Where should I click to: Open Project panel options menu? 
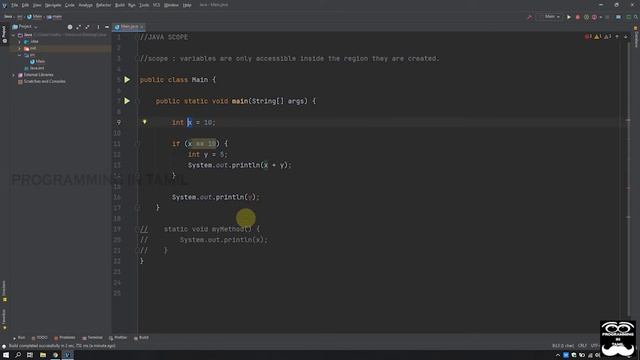click(x=98, y=27)
